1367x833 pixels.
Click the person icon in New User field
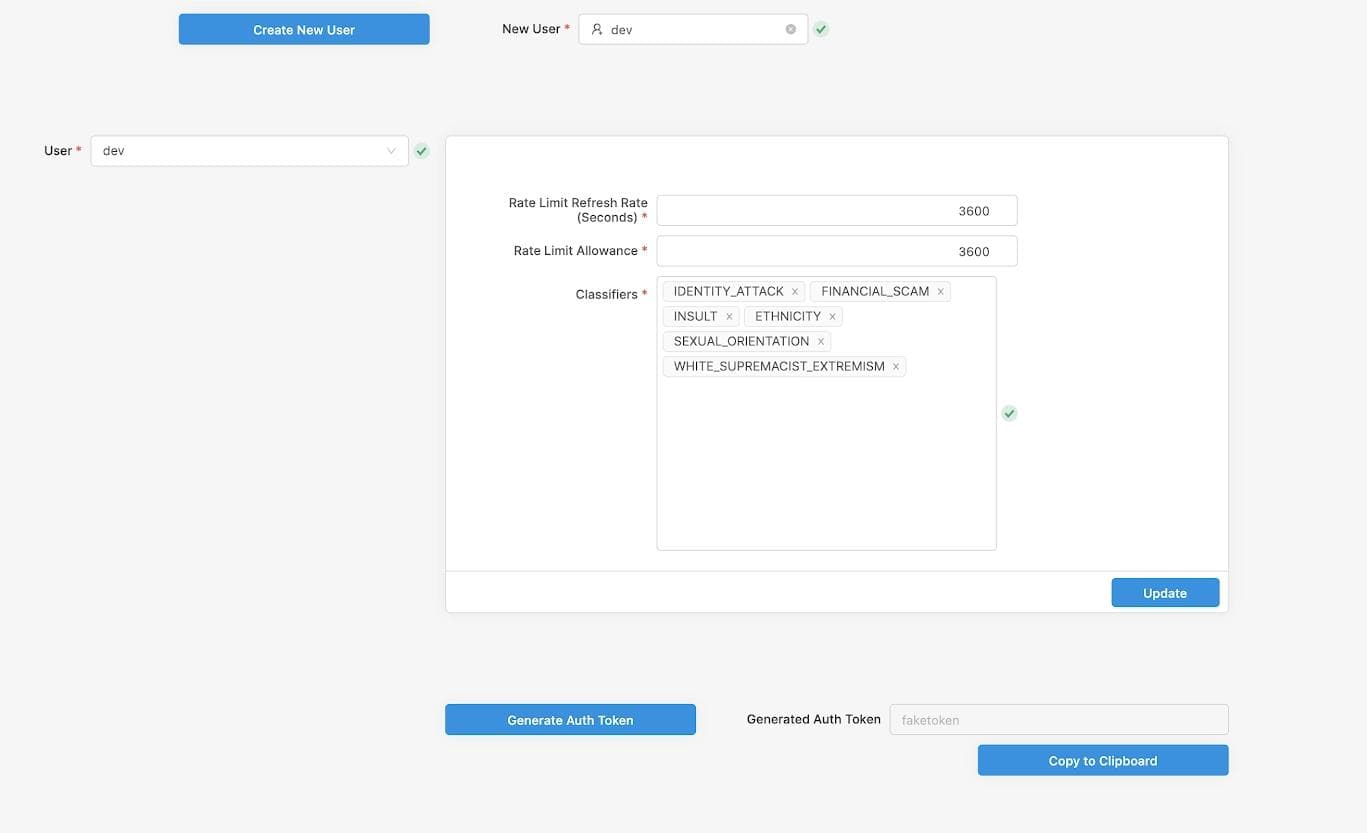[x=597, y=29]
